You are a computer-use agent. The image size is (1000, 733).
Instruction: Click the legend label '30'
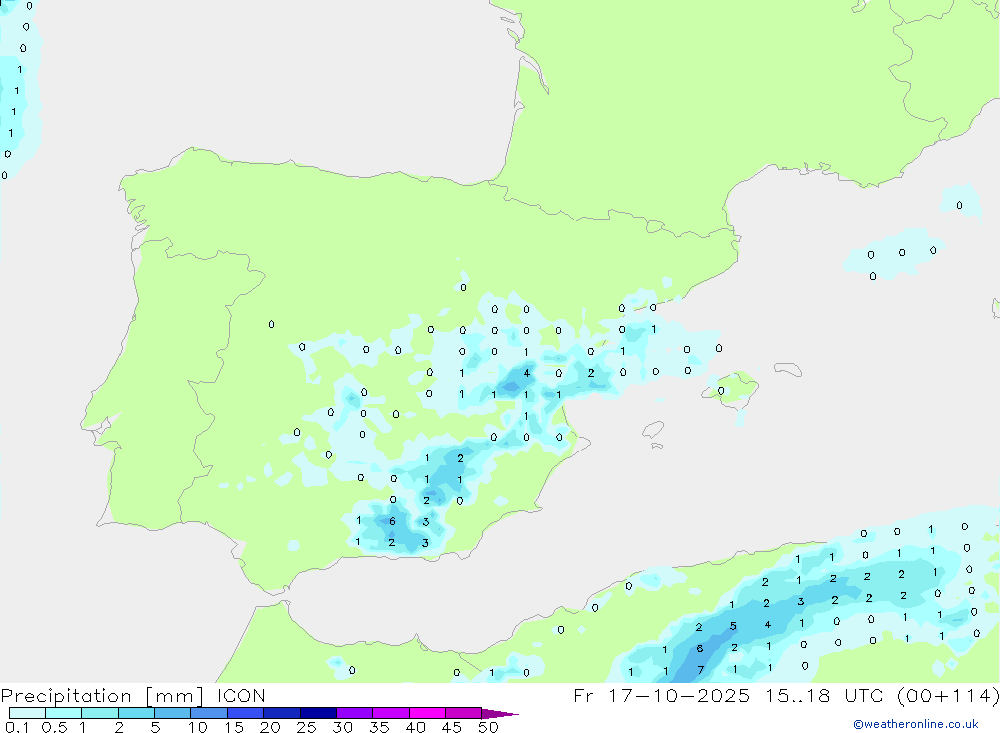(x=342, y=727)
